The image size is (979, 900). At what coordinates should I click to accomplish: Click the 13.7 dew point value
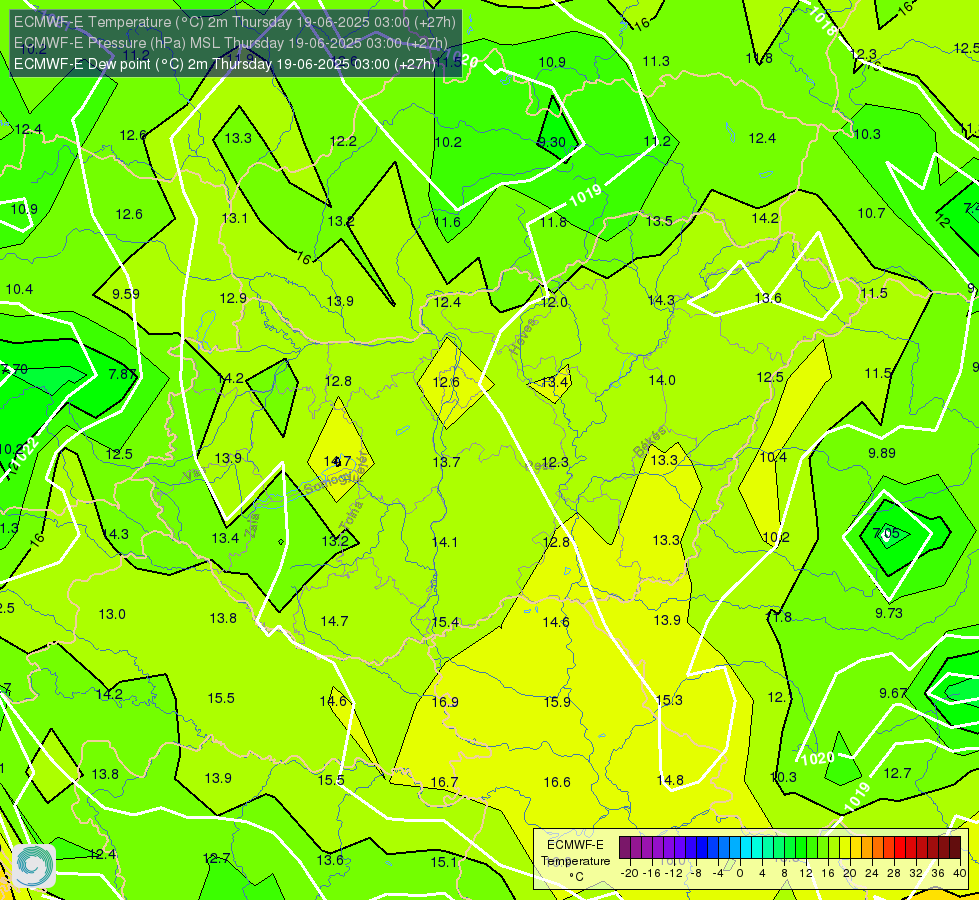[446, 462]
